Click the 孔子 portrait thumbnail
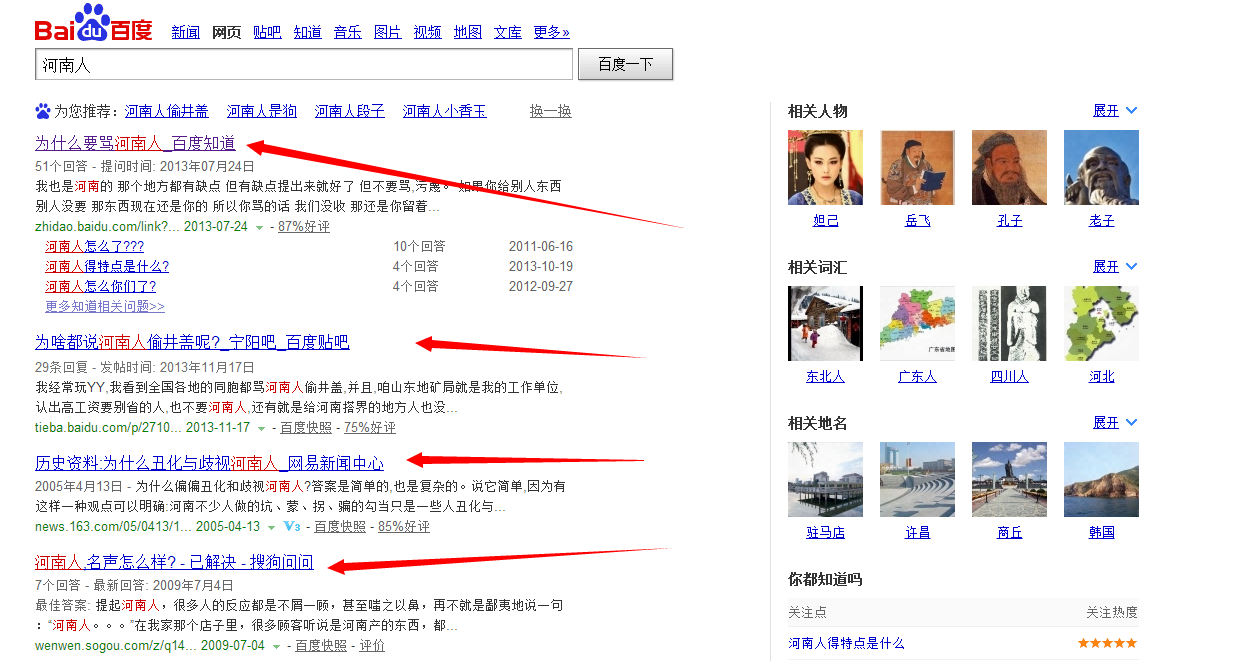Image resolution: width=1257 pixels, height=661 pixels. [1009, 168]
